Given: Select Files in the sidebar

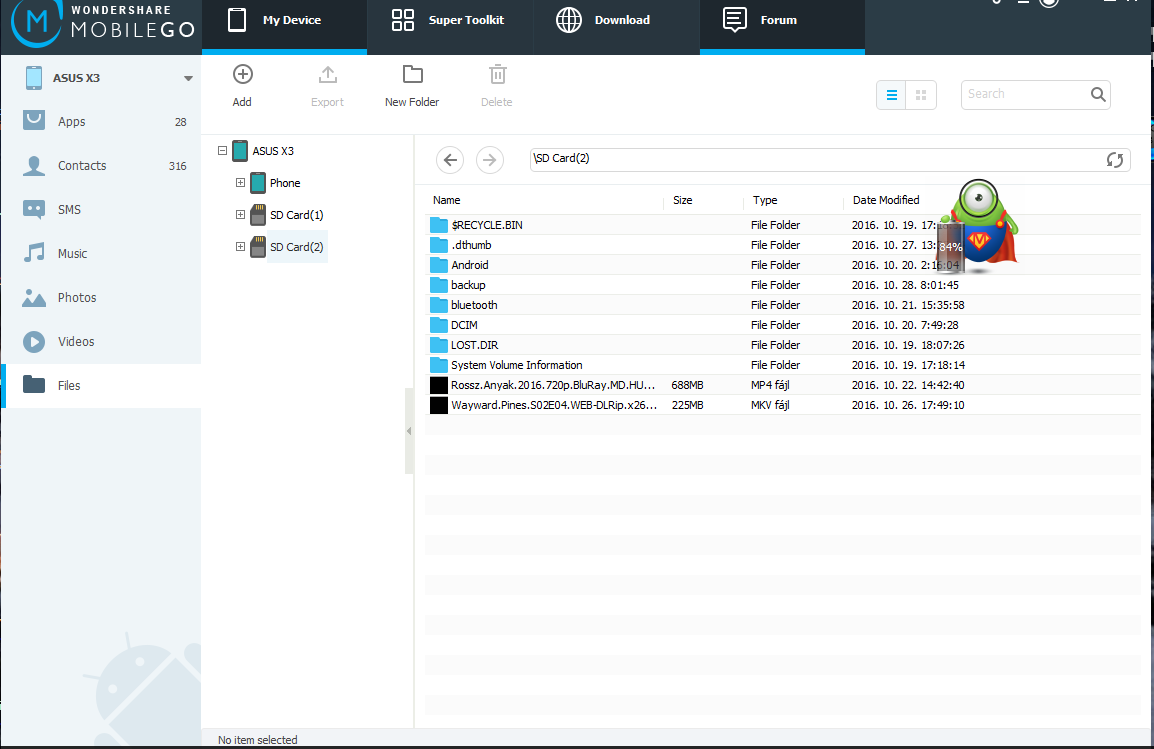Looking at the screenshot, I should pos(101,386).
